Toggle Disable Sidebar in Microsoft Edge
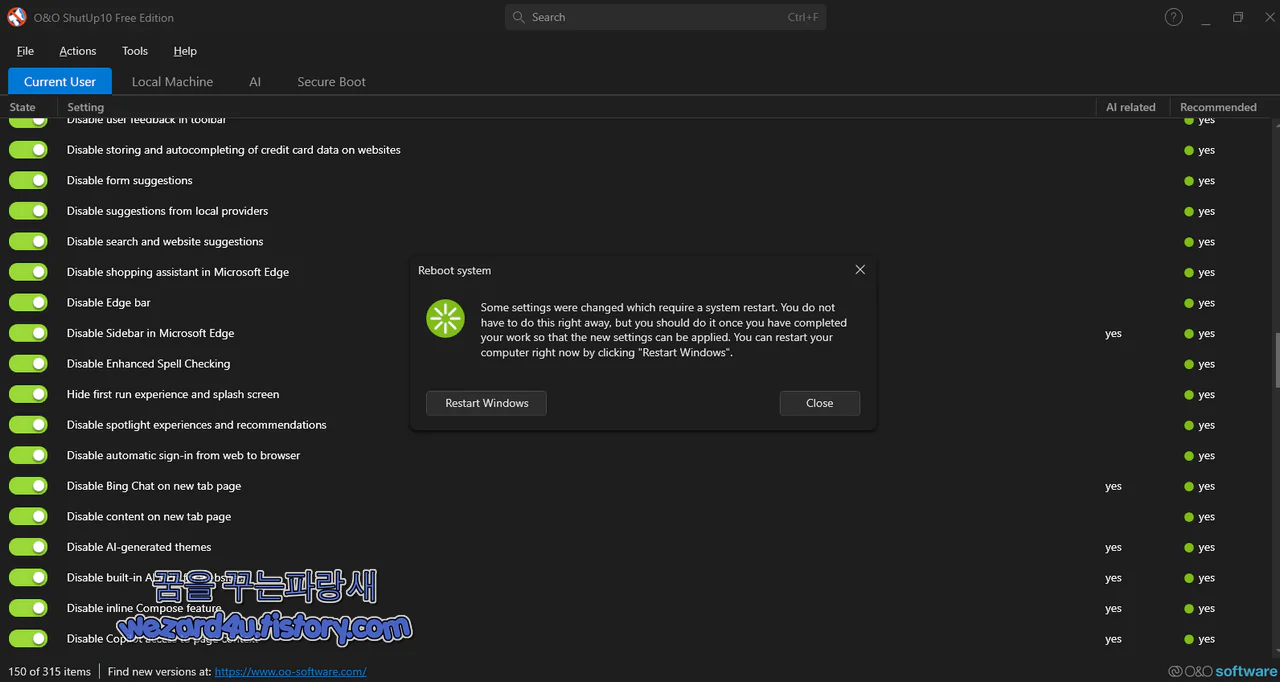Image resolution: width=1280 pixels, height=682 pixels. click(x=28, y=333)
